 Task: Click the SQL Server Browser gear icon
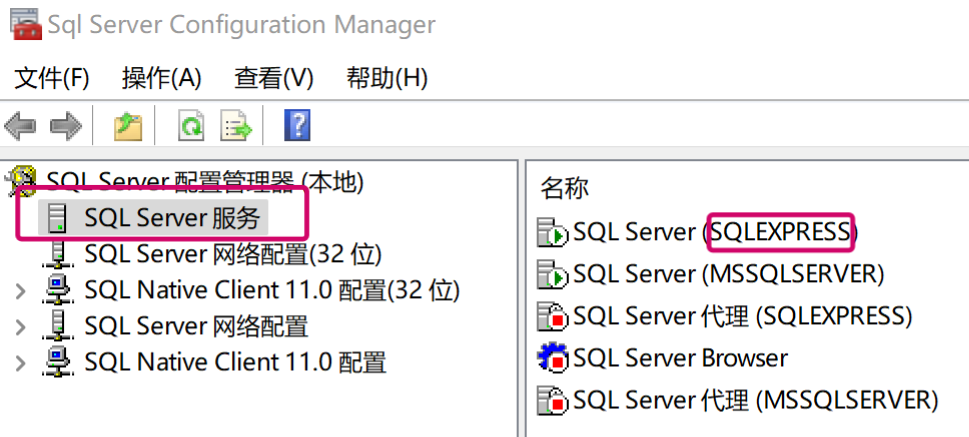(552, 359)
